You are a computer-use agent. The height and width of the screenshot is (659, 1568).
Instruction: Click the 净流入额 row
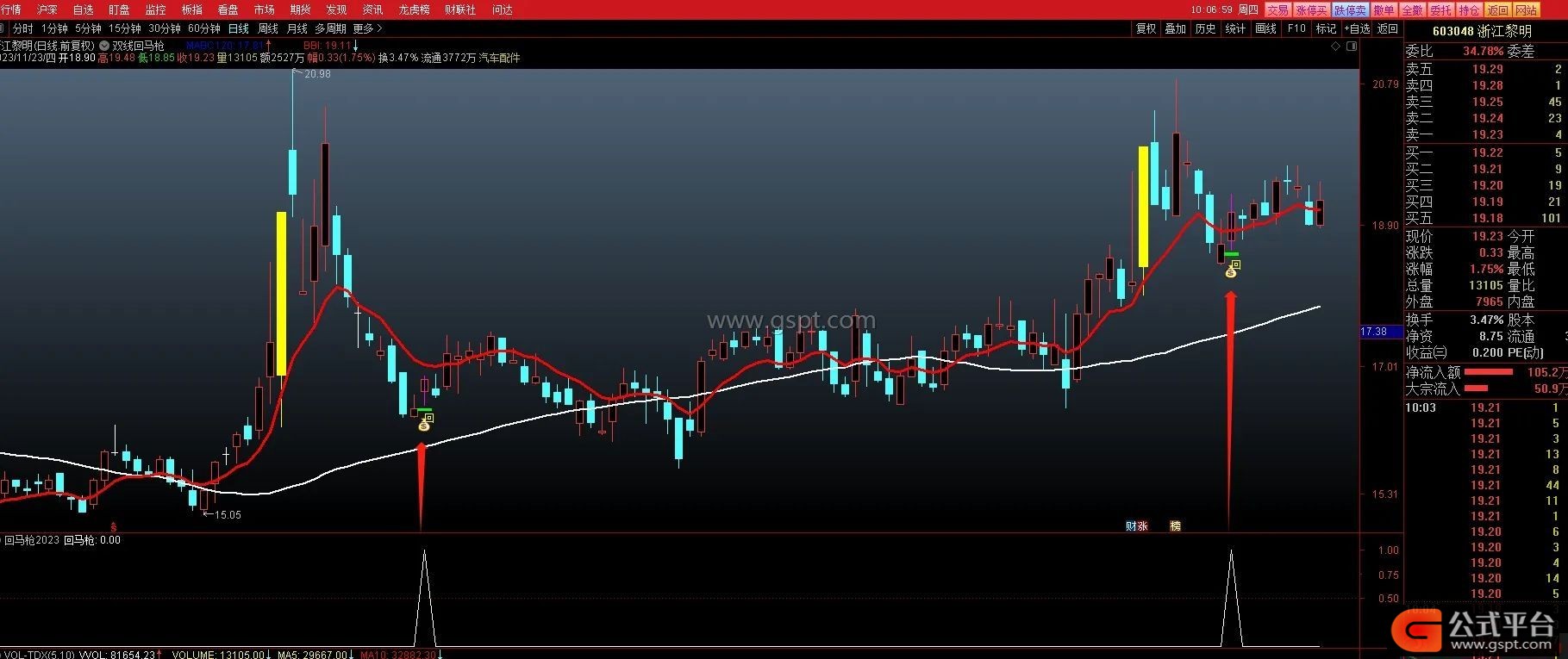coord(1486,372)
